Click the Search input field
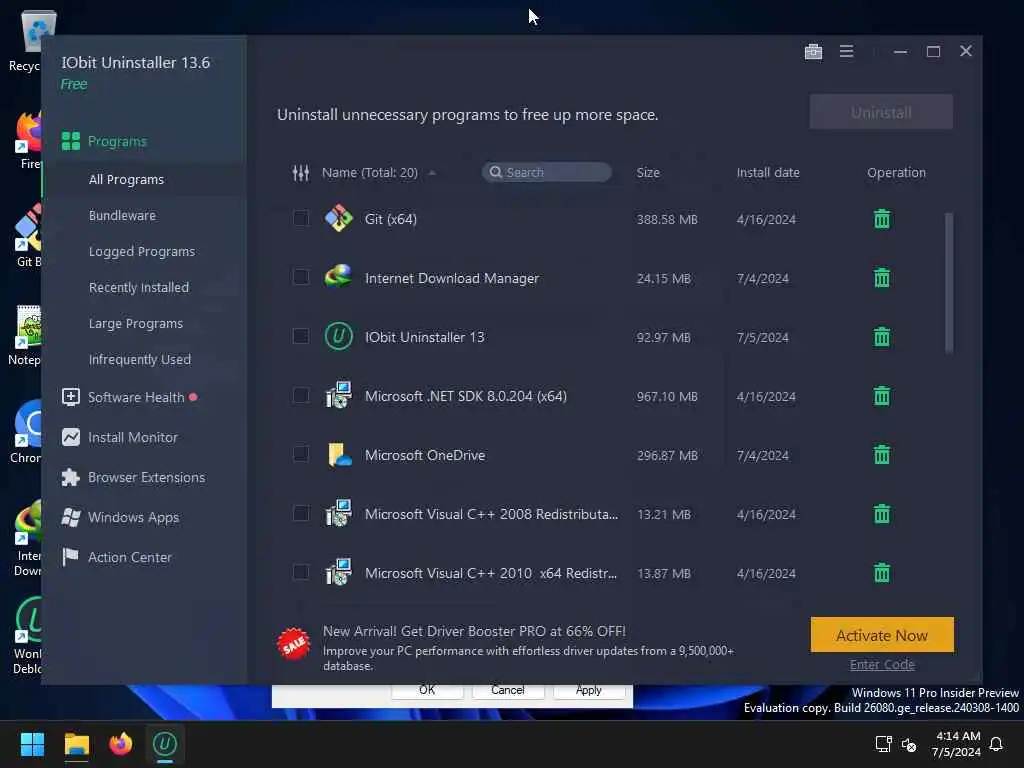 click(547, 172)
